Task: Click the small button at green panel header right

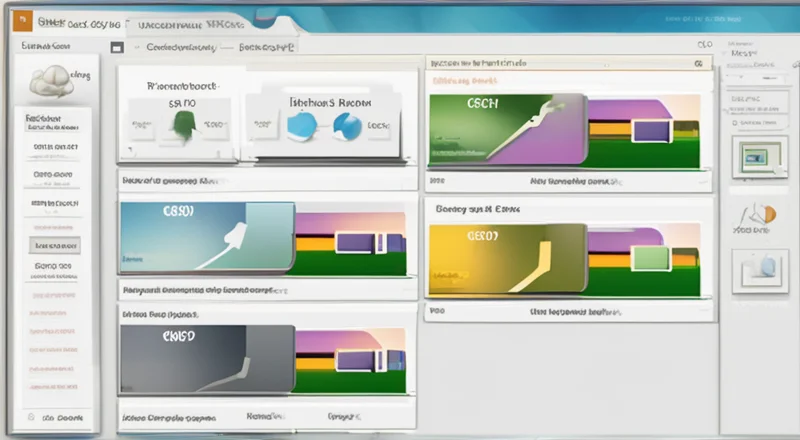Action: (x=702, y=63)
